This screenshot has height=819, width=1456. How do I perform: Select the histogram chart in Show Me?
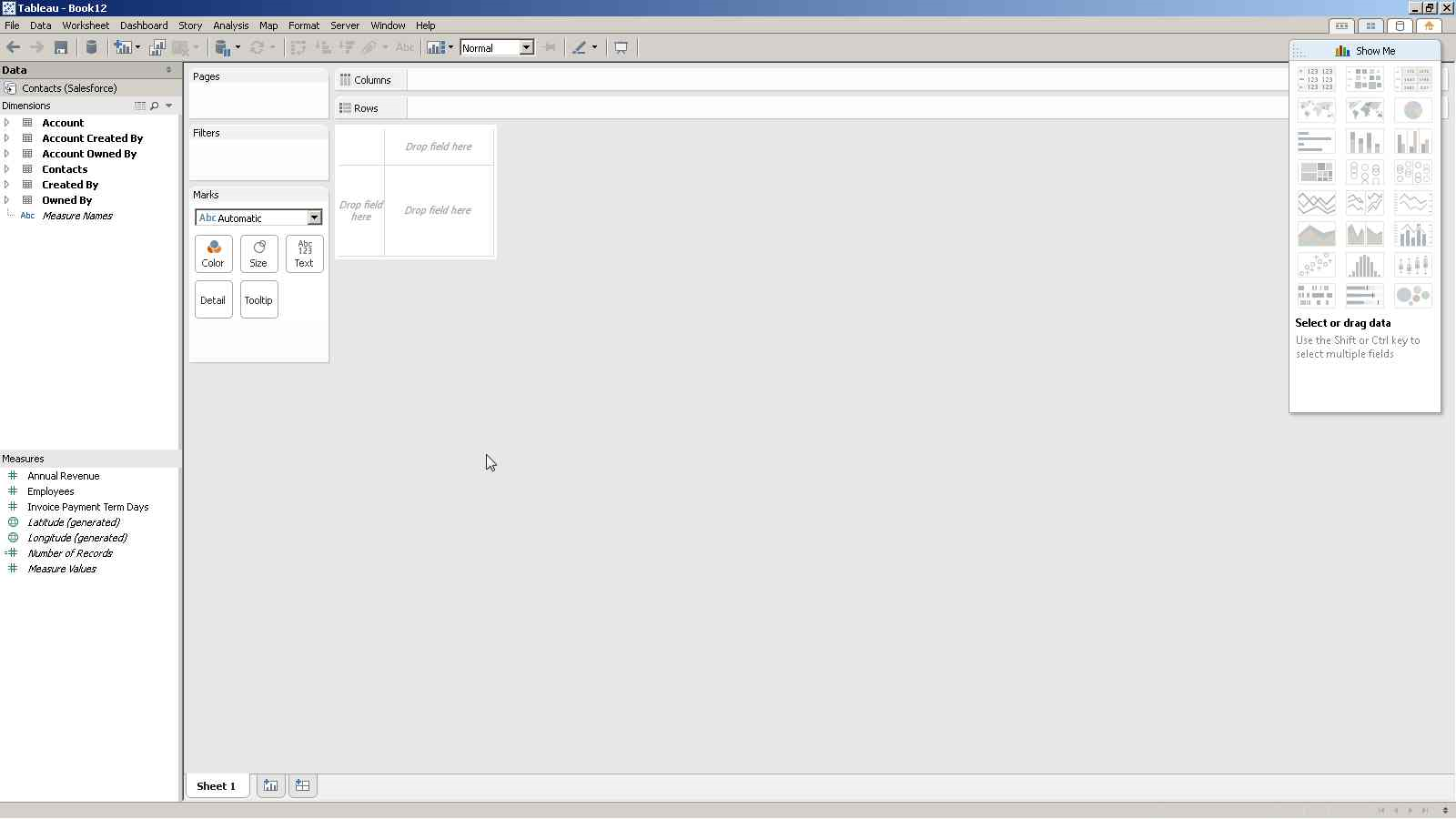tap(1364, 265)
